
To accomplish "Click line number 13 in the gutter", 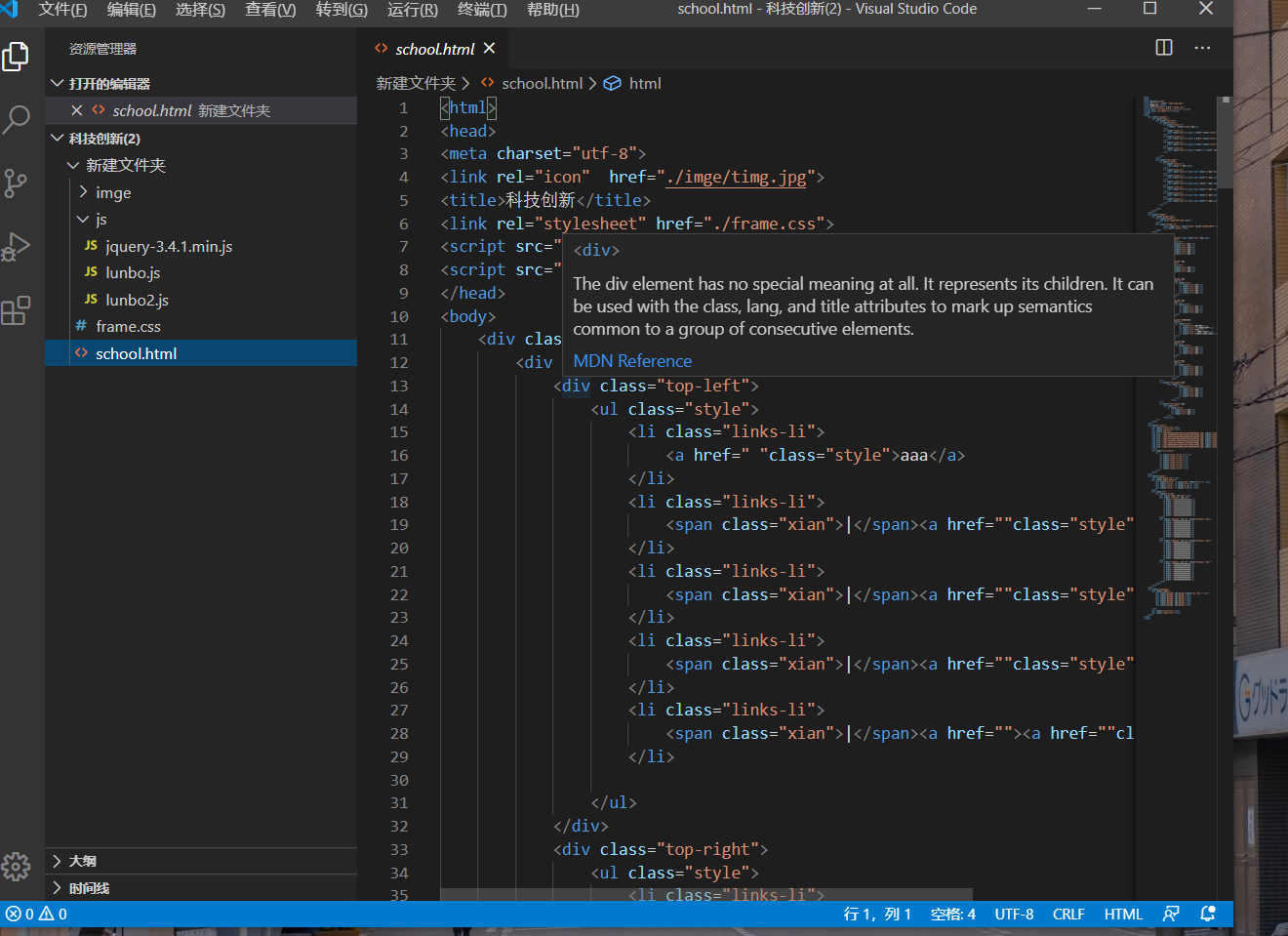I will coord(399,386).
